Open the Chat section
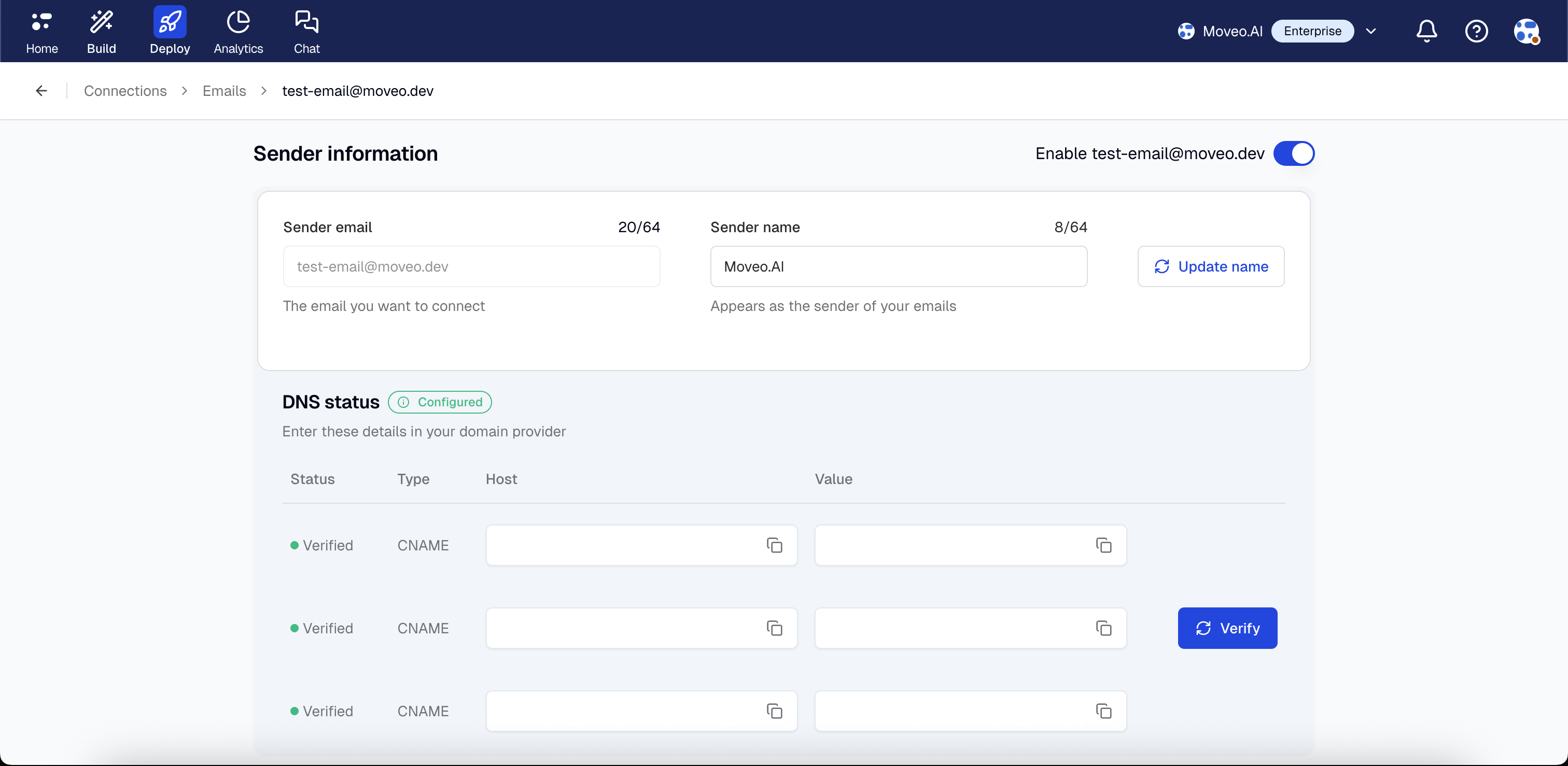This screenshot has width=1568, height=766. tap(306, 31)
